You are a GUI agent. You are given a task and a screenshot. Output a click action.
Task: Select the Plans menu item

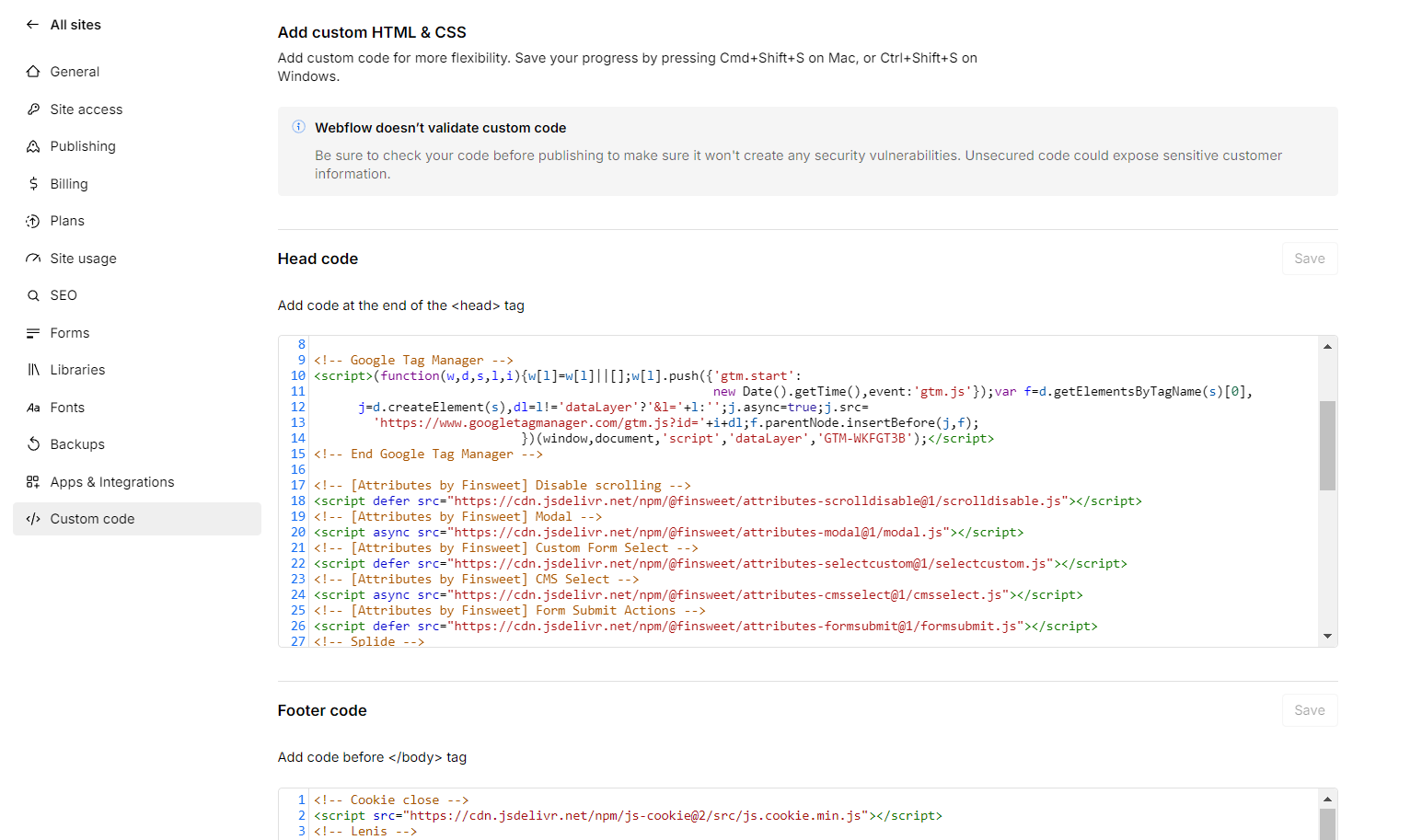137,221
